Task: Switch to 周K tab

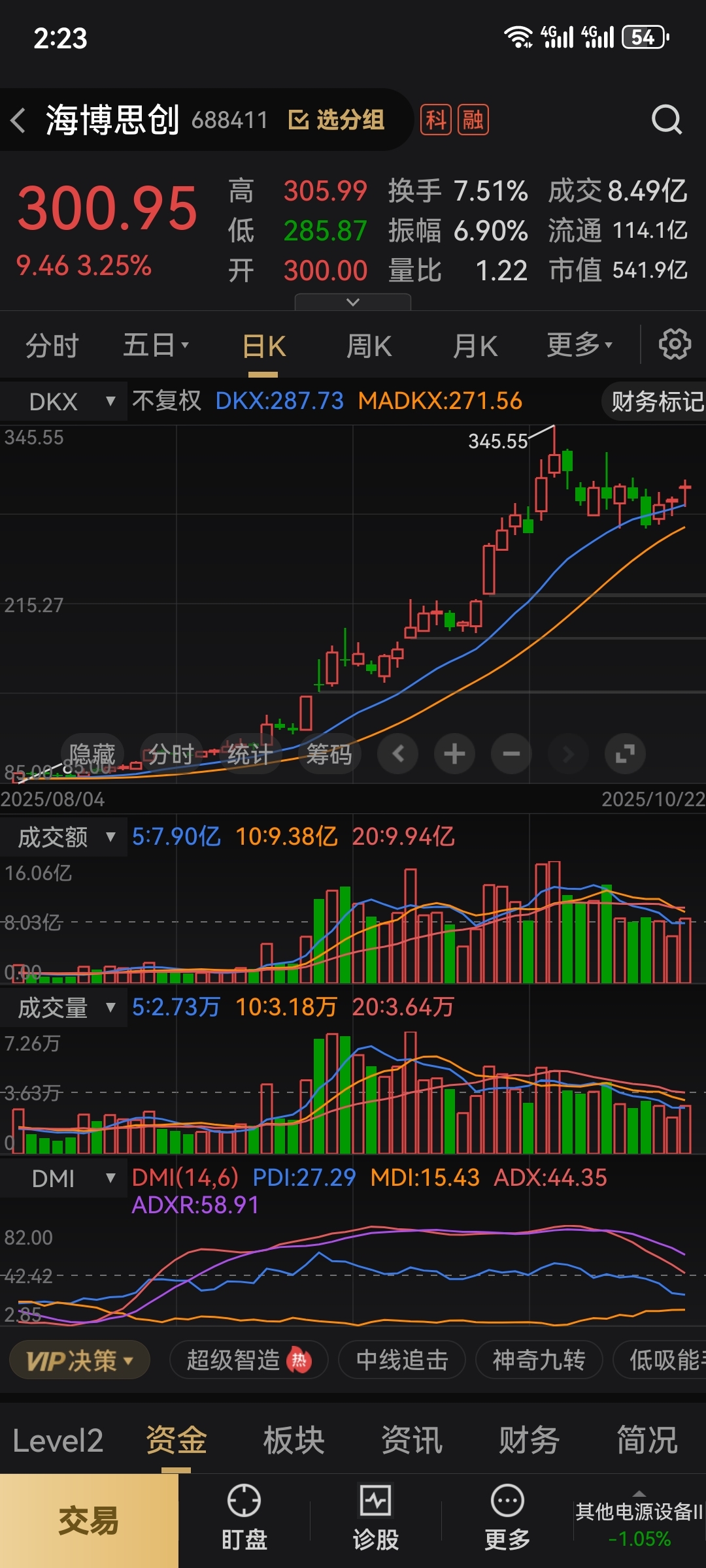Action: click(x=369, y=346)
